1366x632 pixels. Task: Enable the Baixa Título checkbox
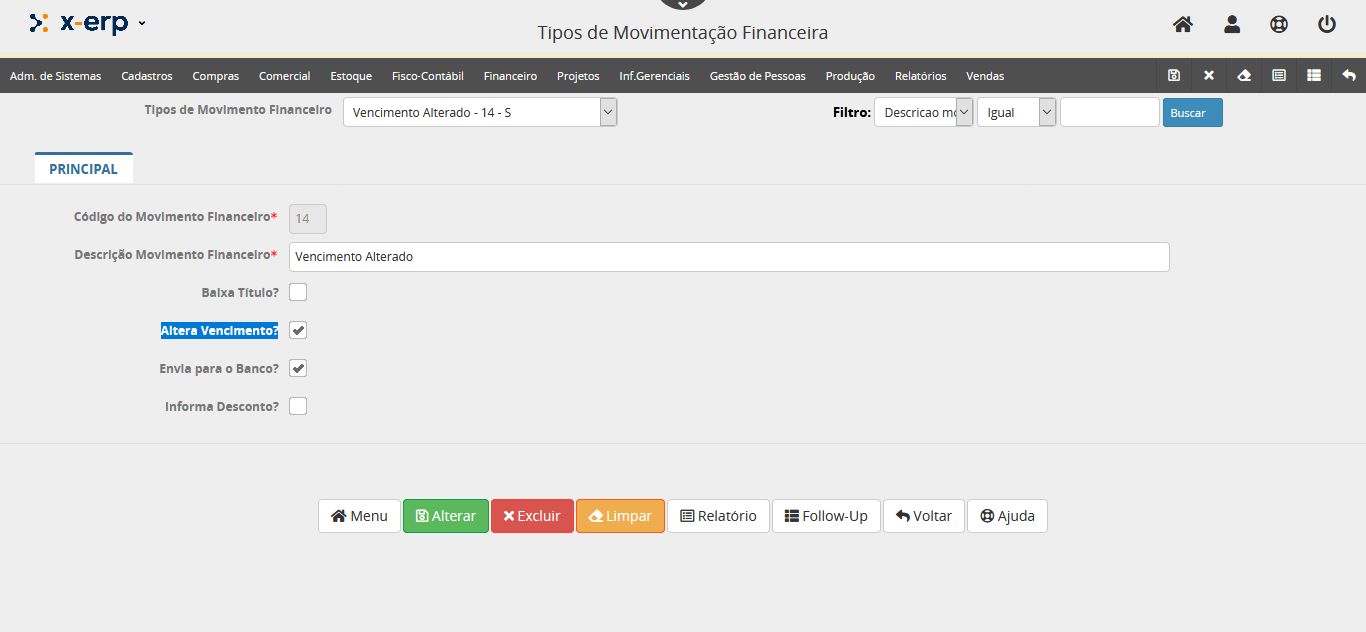[298, 292]
